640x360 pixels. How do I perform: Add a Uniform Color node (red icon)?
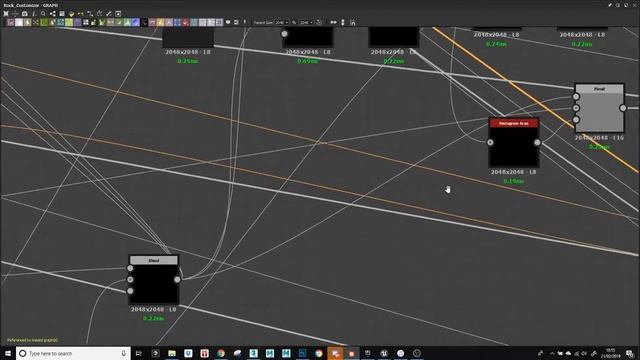click(x=185, y=22)
